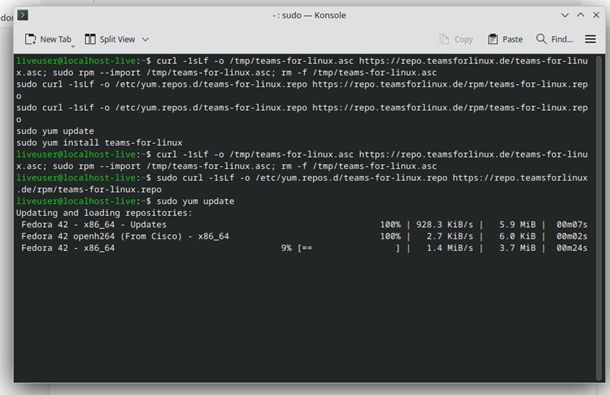The height and width of the screenshot is (395, 610).
Task: Click the '6.0 KiB' size value
Action: 517,236
